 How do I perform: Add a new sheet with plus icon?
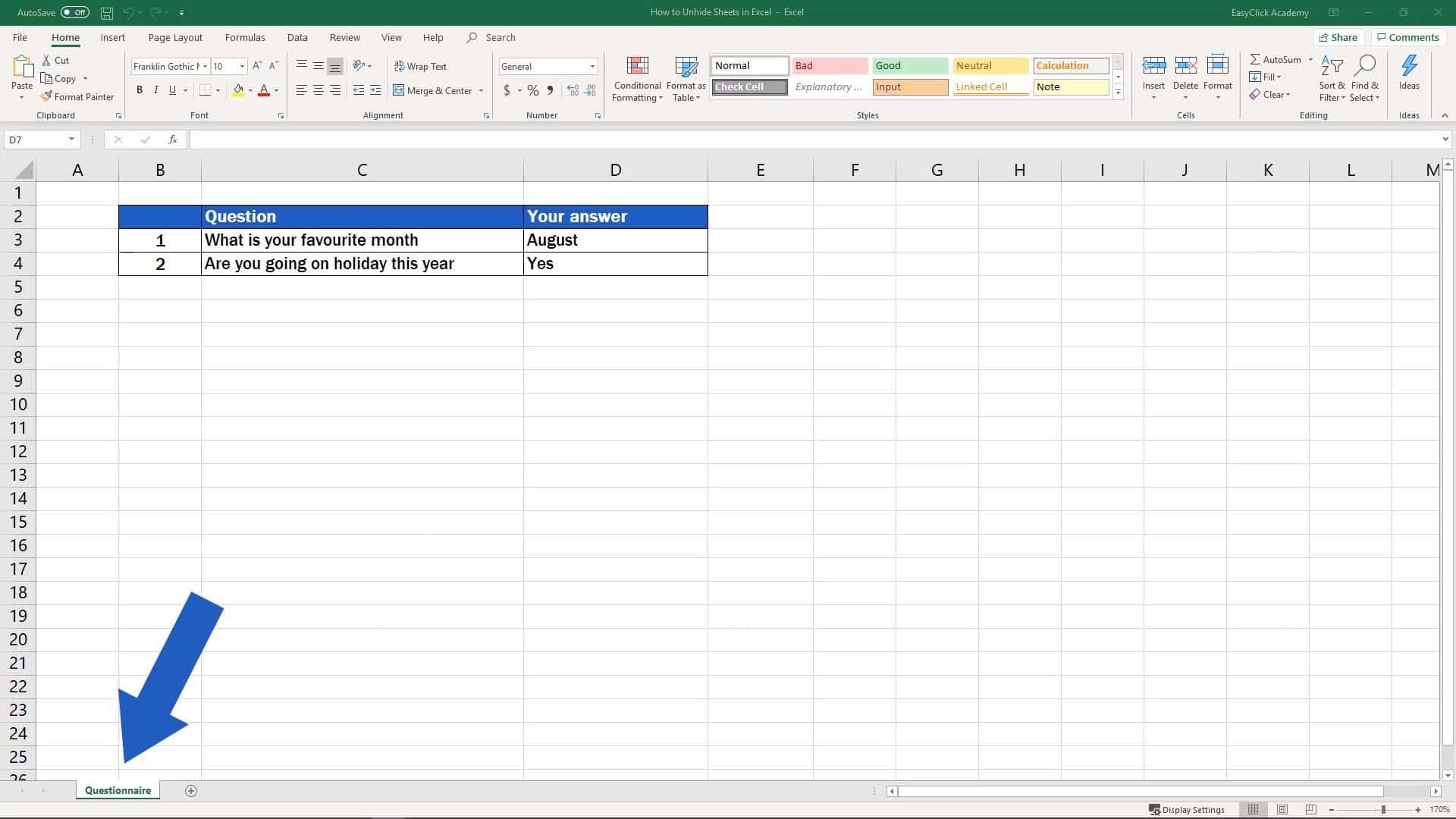(191, 791)
